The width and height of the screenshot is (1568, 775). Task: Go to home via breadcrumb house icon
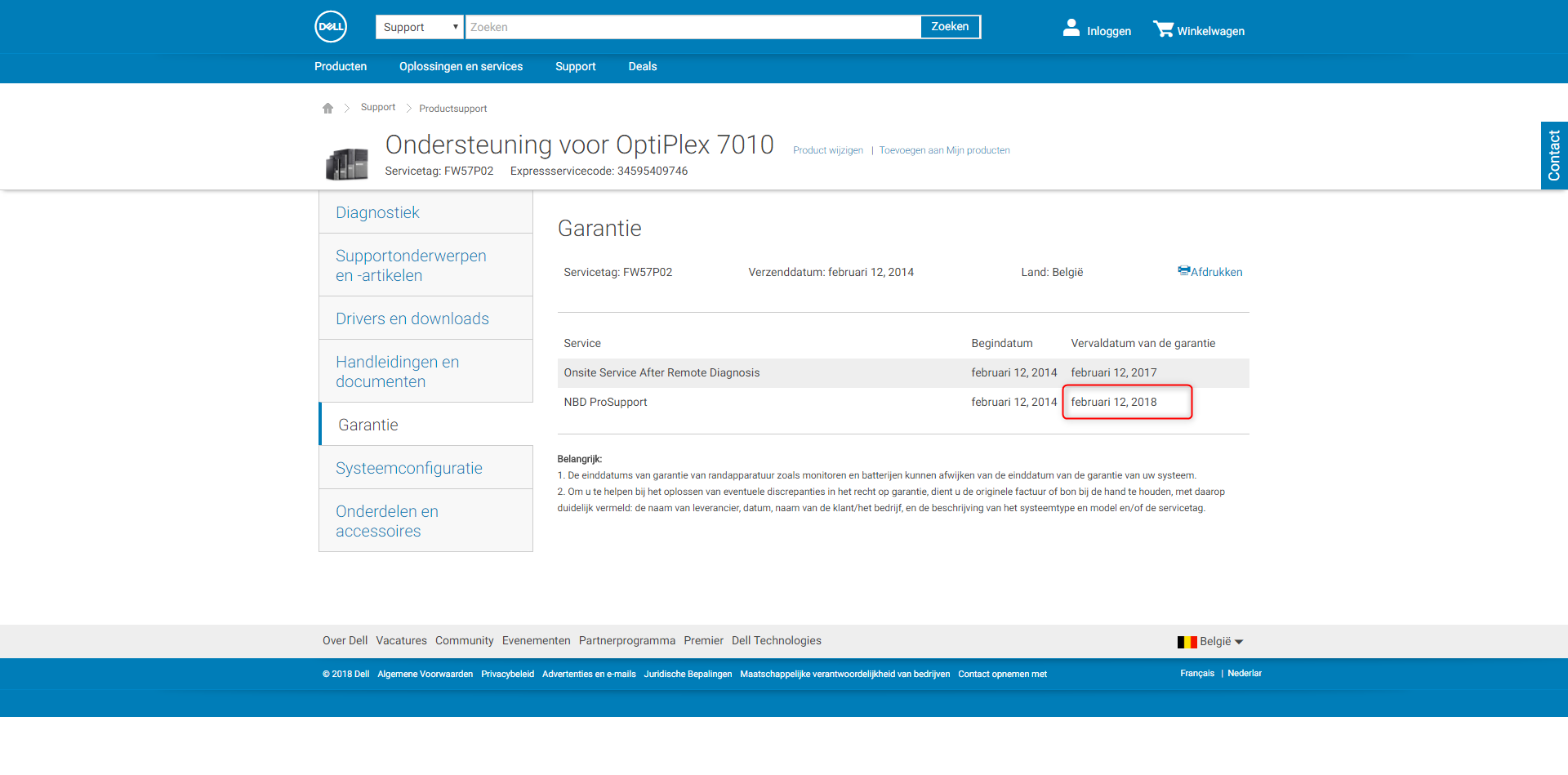[x=327, y=108]
